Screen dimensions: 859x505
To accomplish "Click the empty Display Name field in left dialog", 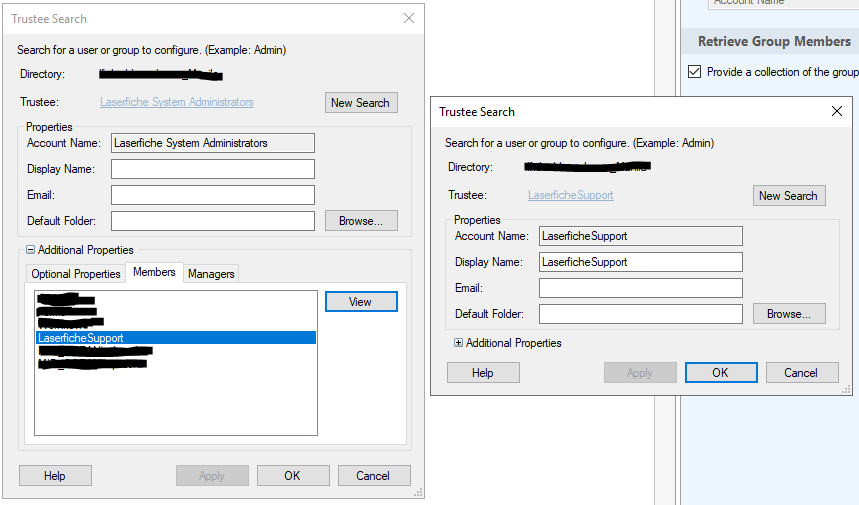I will [x=213, y=169].
